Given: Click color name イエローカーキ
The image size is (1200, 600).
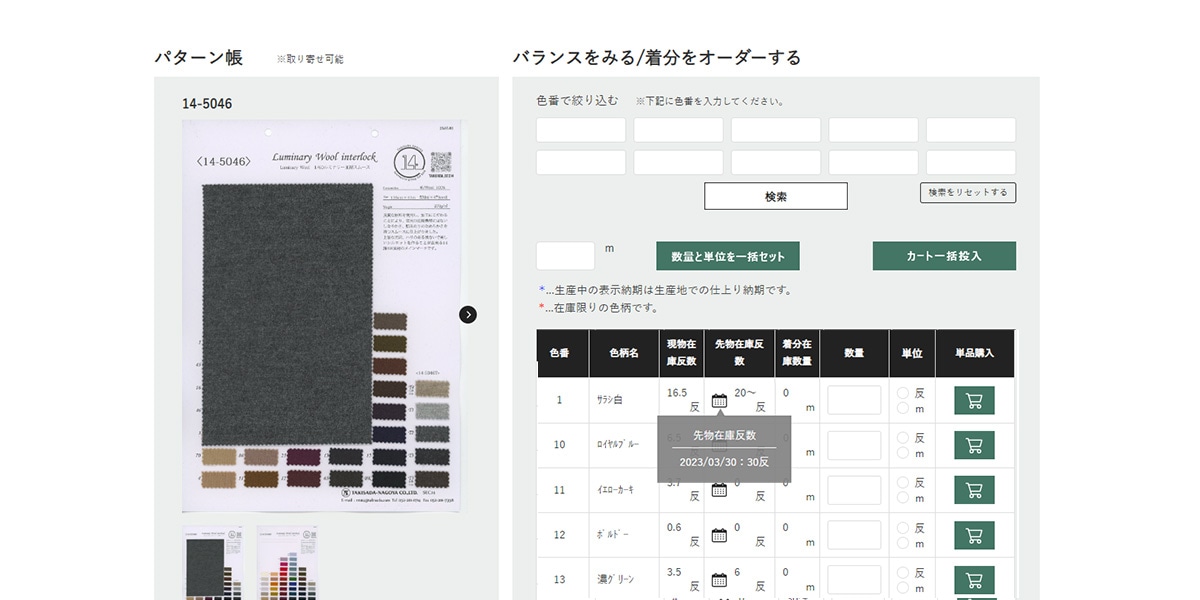Looking at the screenshot, I should point(616,490).
